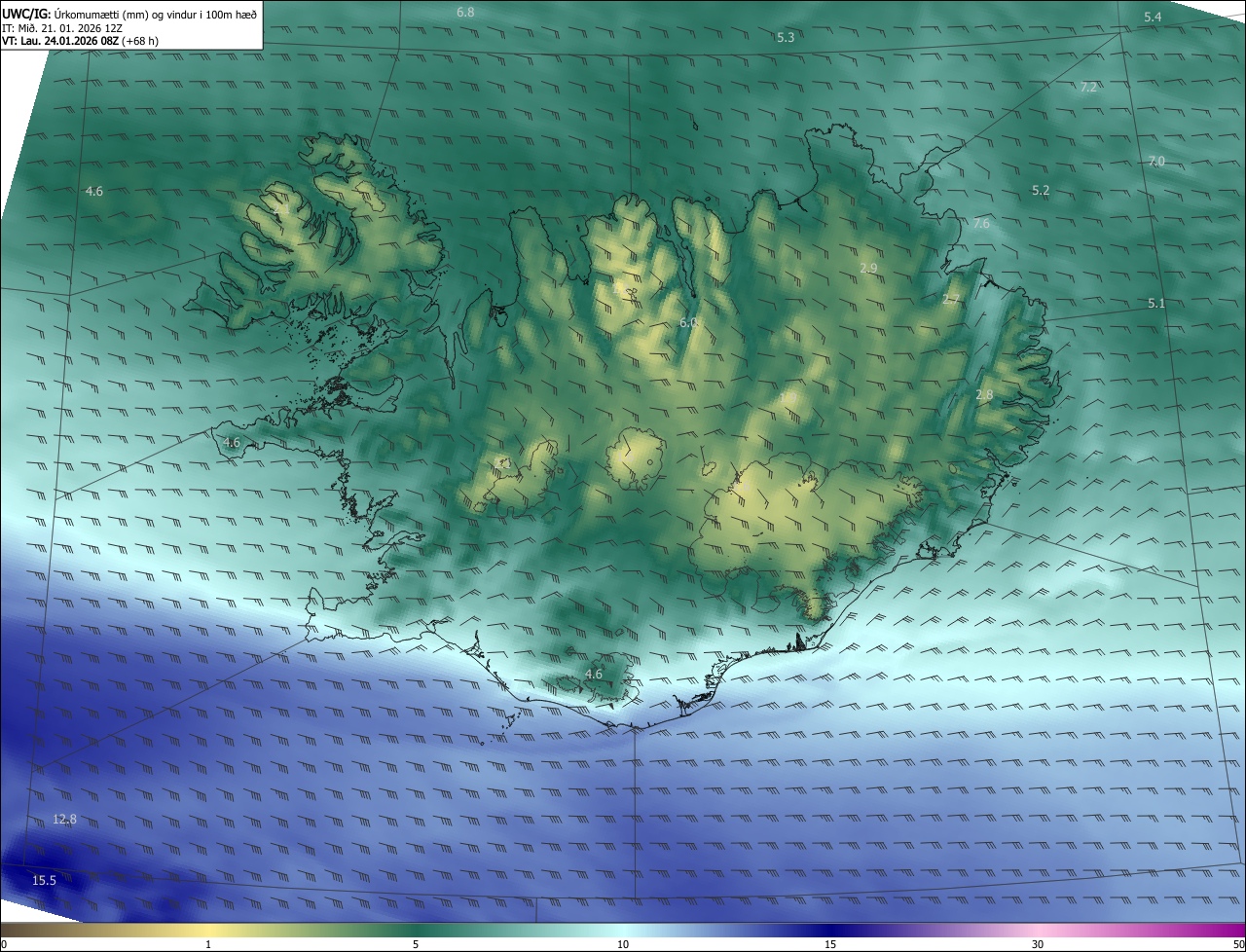The height and width of the screenshot is (952, 1246).
Task: Click the 6.0 value label on the map
Action: [x=688, y=321]
